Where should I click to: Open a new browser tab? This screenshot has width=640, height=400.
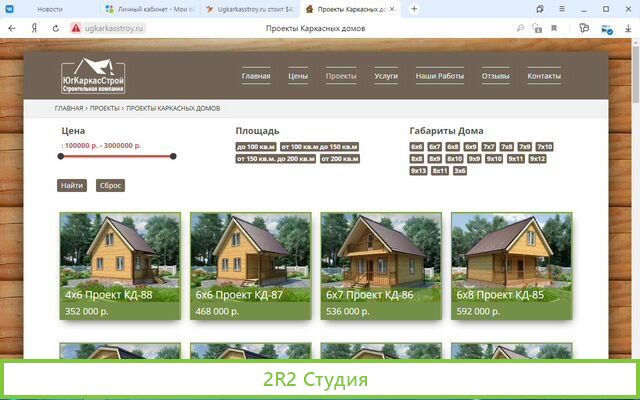[x=414, y=8]
